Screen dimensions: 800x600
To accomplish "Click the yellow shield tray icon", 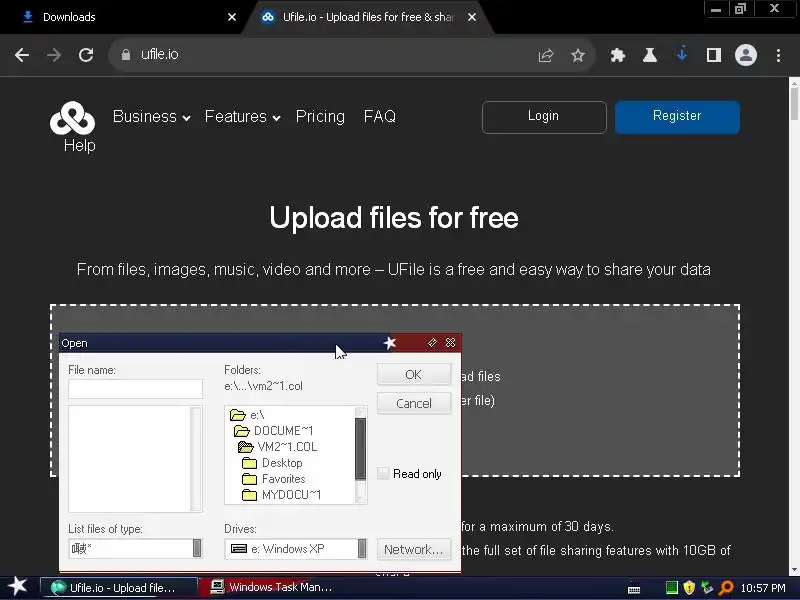I will 689,588.
